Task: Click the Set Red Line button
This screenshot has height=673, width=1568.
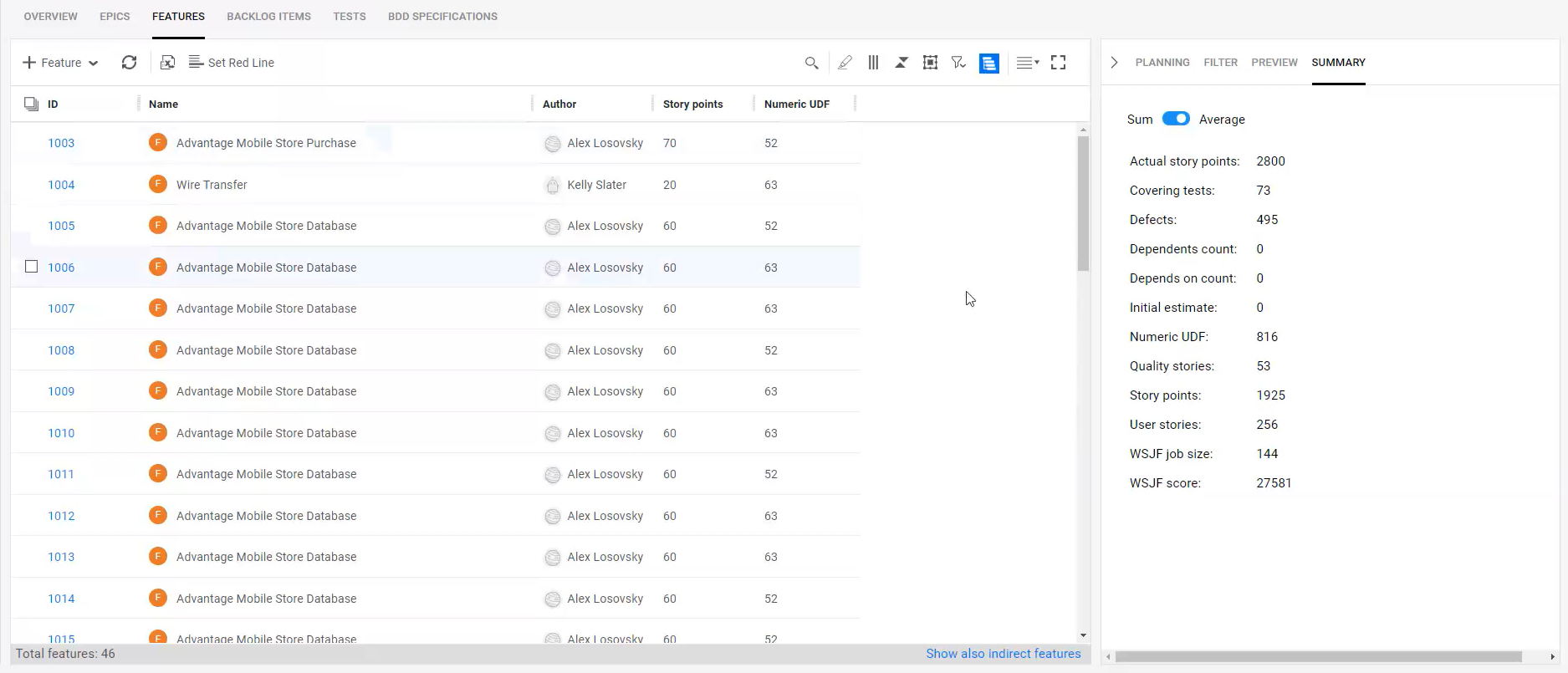Action: (232, 63)
